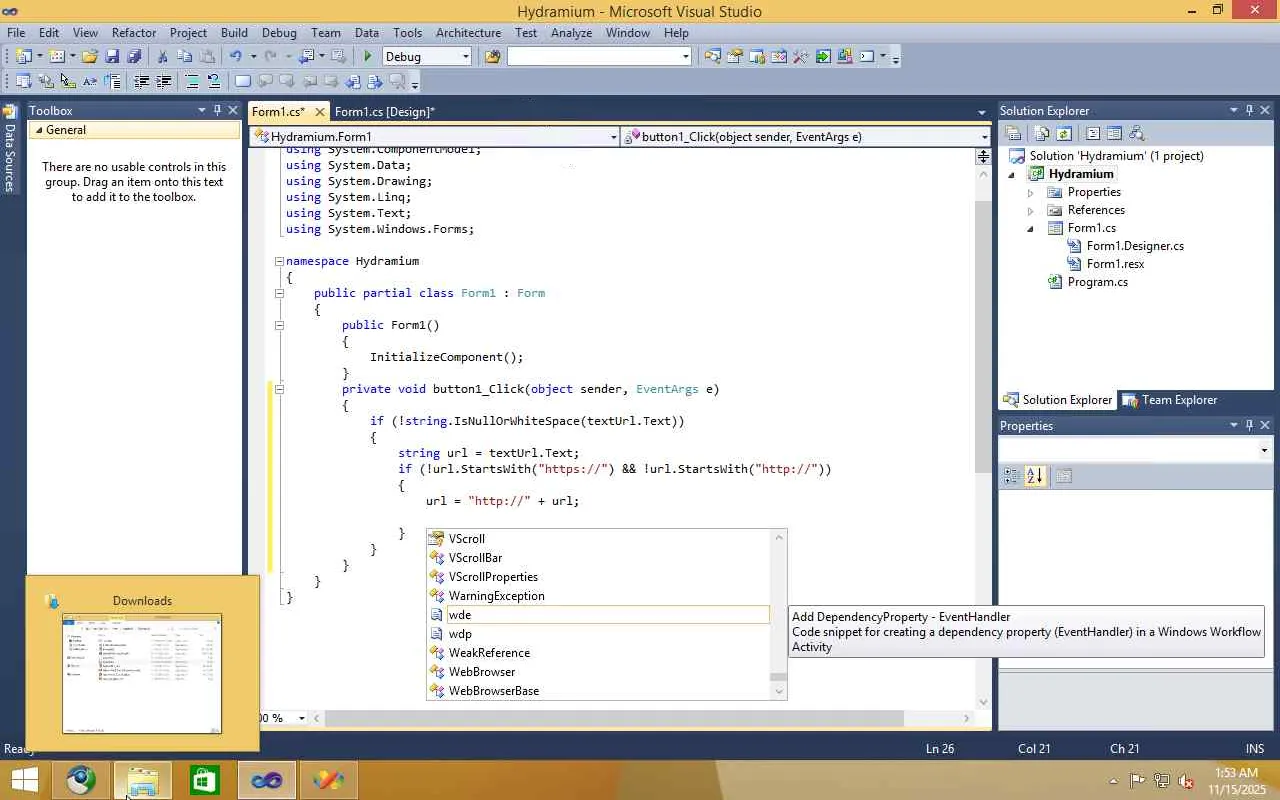Refresh the Solution Explorer tree
The height and width of the screenshot is (800, 1280).
coord(1064,134)
